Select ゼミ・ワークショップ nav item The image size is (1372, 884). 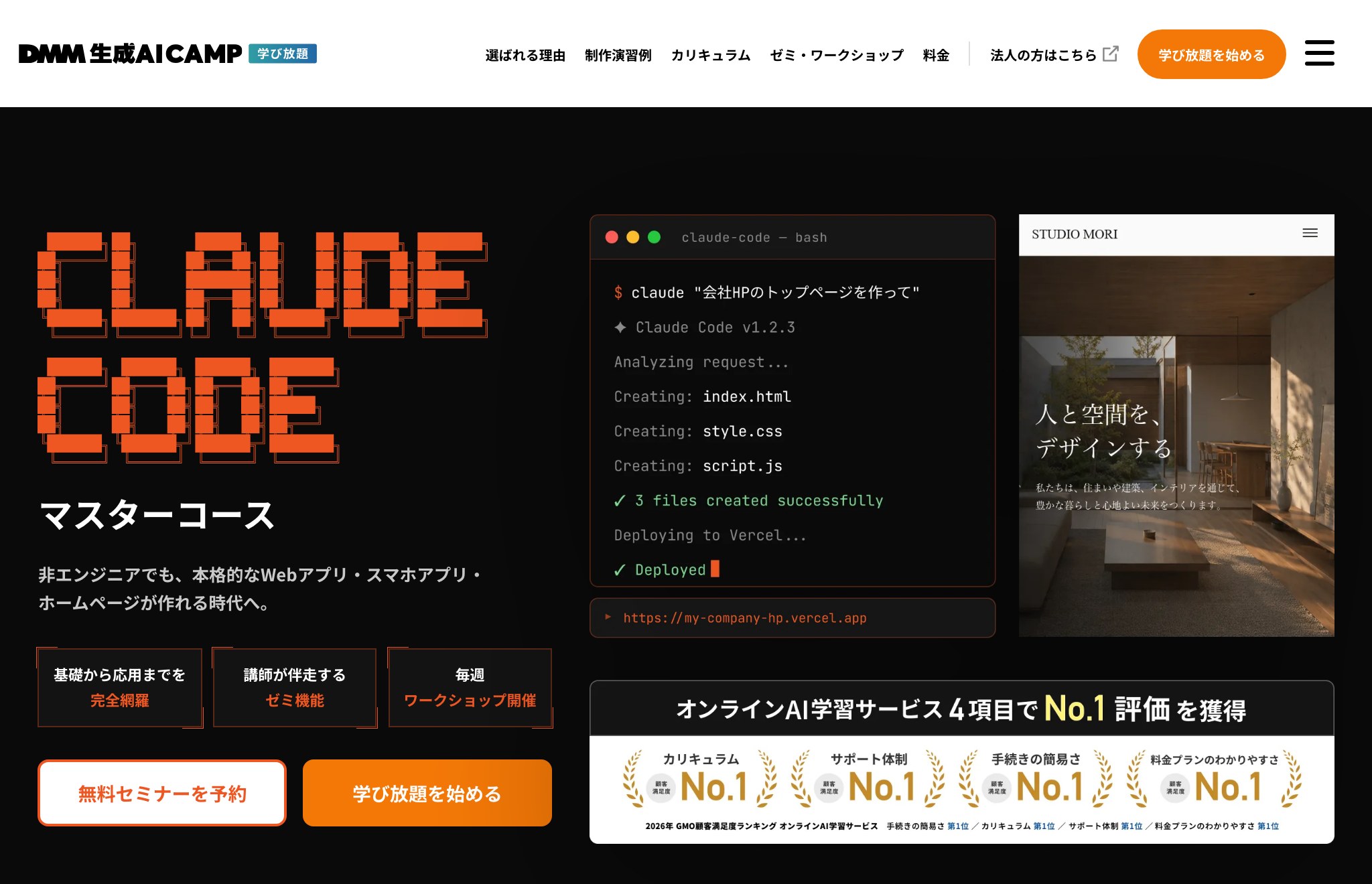[837, 55]
